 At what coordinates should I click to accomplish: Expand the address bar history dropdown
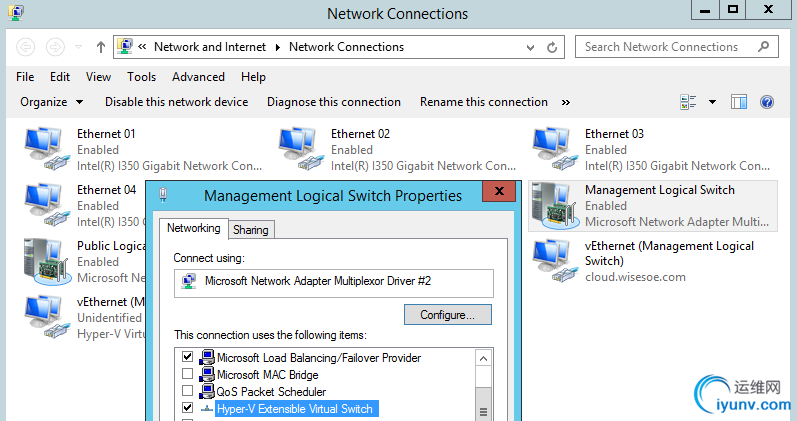[530, 47]
